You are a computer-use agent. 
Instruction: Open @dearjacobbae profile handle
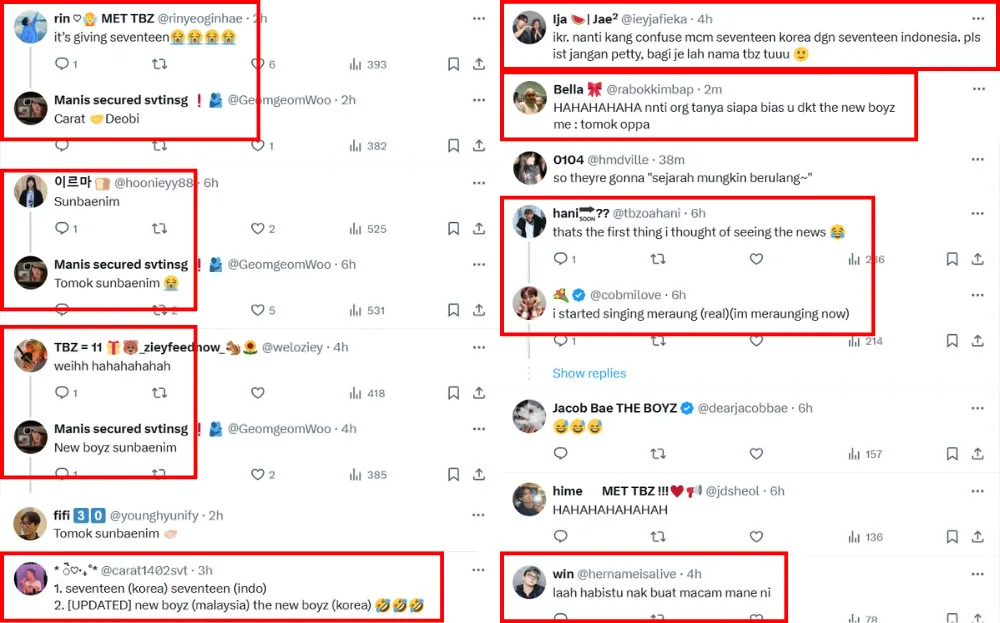coord(742,408)
